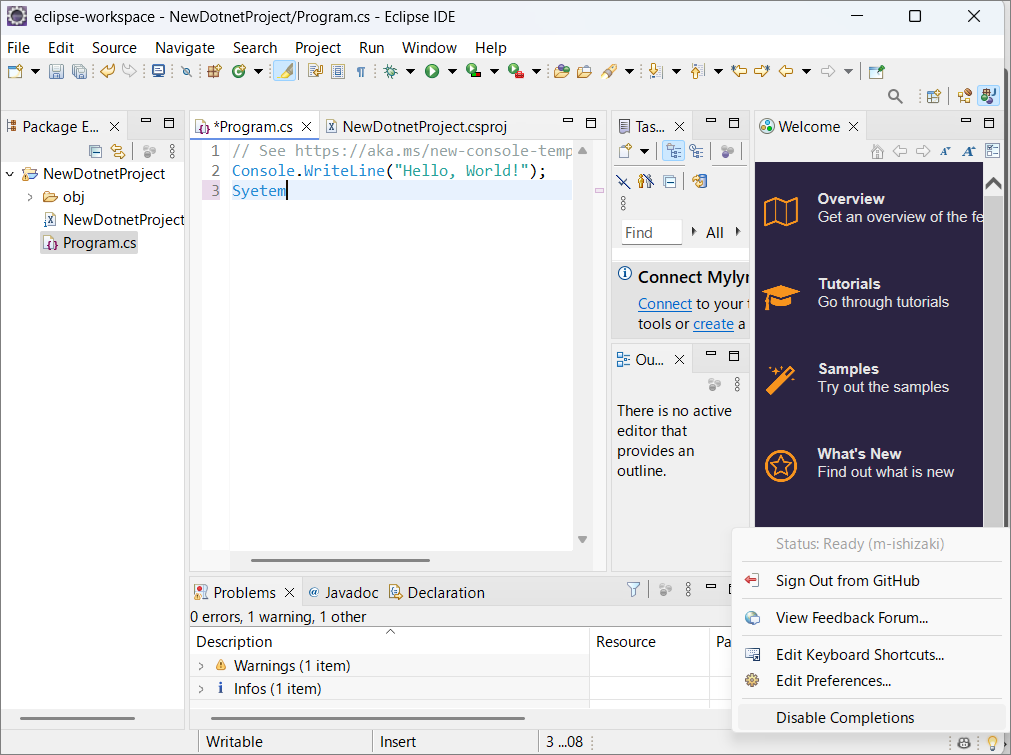1011x755 pixels.
Task: Click the yellow Undo arrow toolbar icon
Action: pos(107,71)
